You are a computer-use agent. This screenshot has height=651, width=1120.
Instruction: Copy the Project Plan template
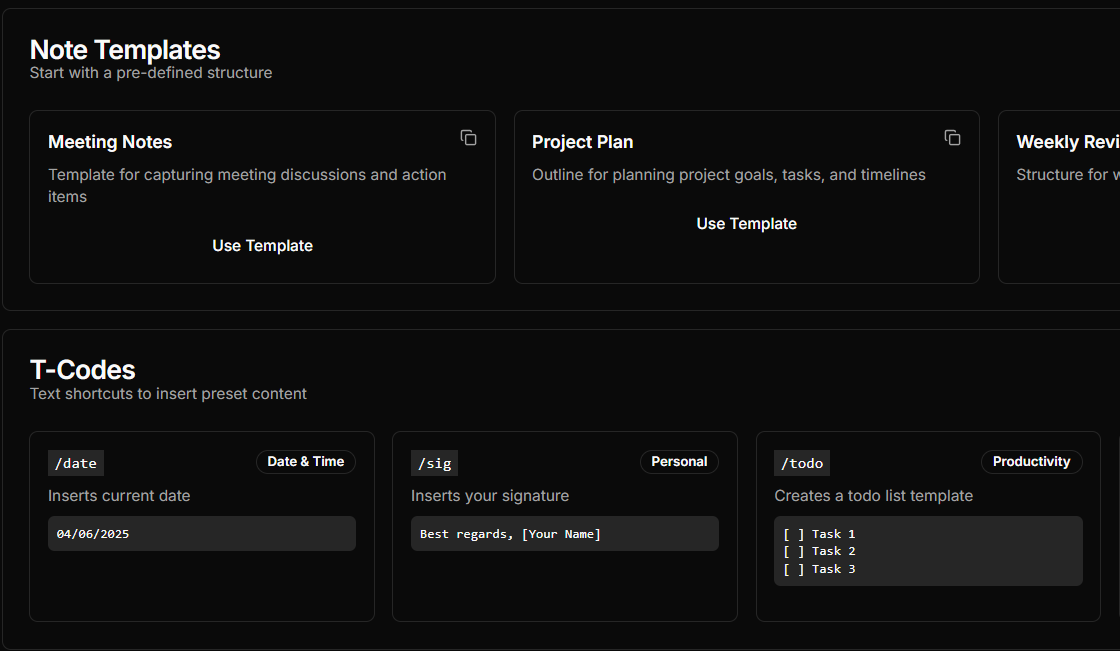pyautogui.click(x=952, y=138)
